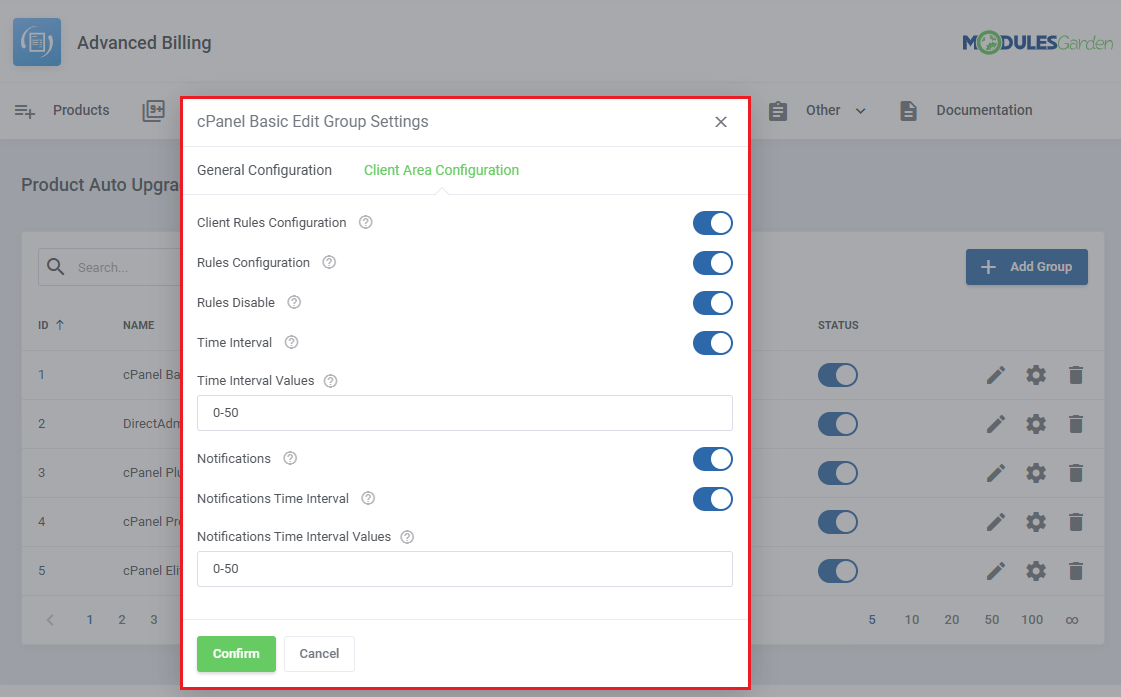Show help for Time Interval Values
This screenshot has width=1121, height=697.
tap(330, 381)
